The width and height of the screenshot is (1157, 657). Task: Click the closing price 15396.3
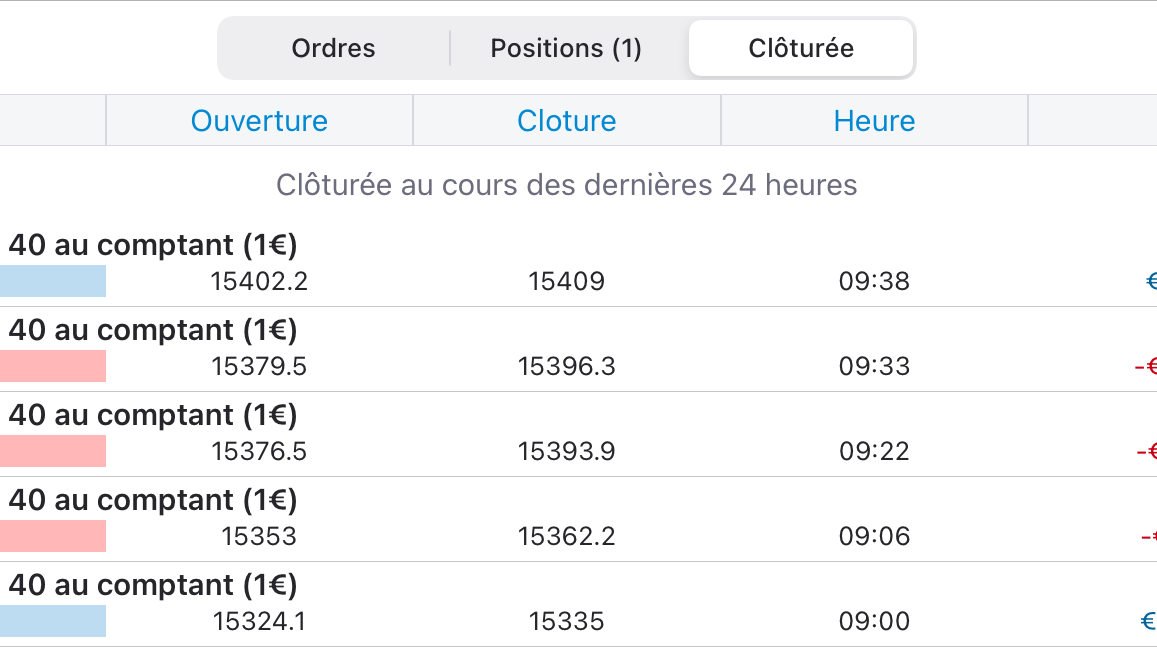[566, 367]
